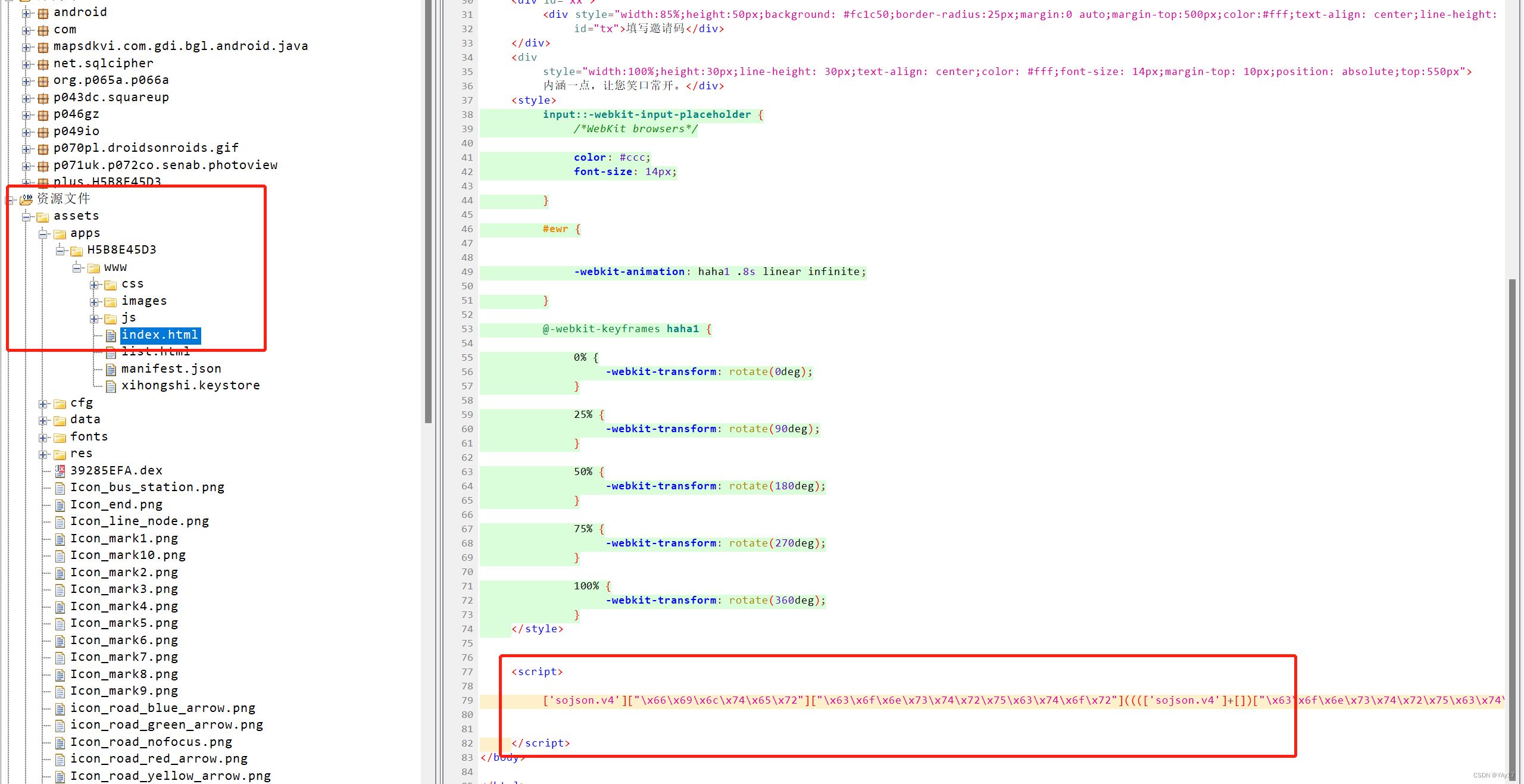Expand the images folder
The image size is (1524, 784).
click(94, 302)
